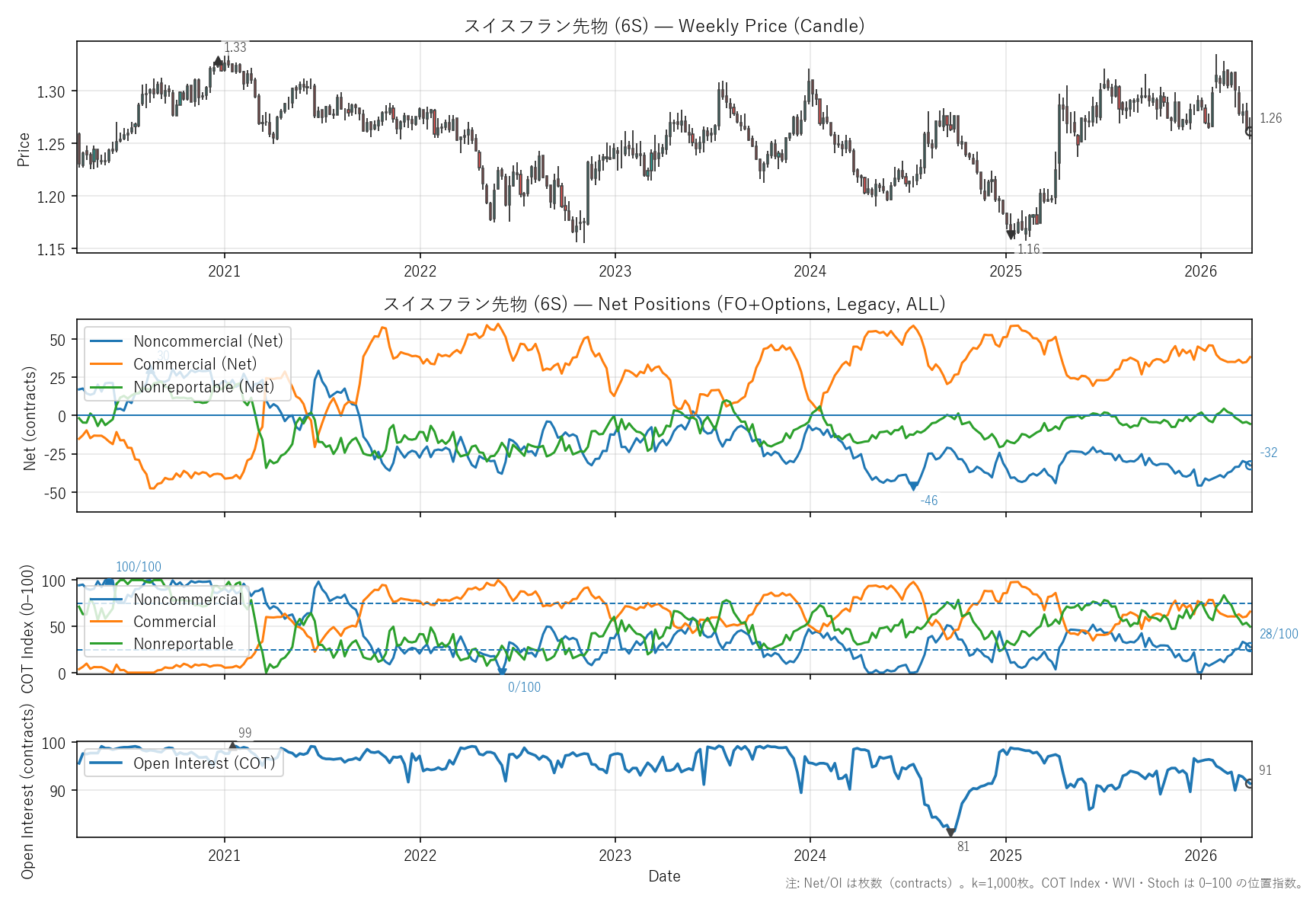Click the Net Positions chart title

click(x=664, y=304)
